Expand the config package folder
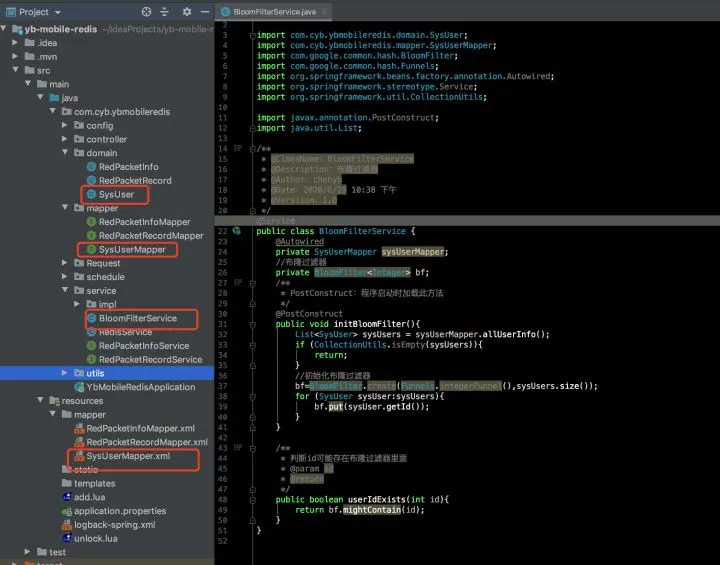The image size is (720, 565). [65, 126]
